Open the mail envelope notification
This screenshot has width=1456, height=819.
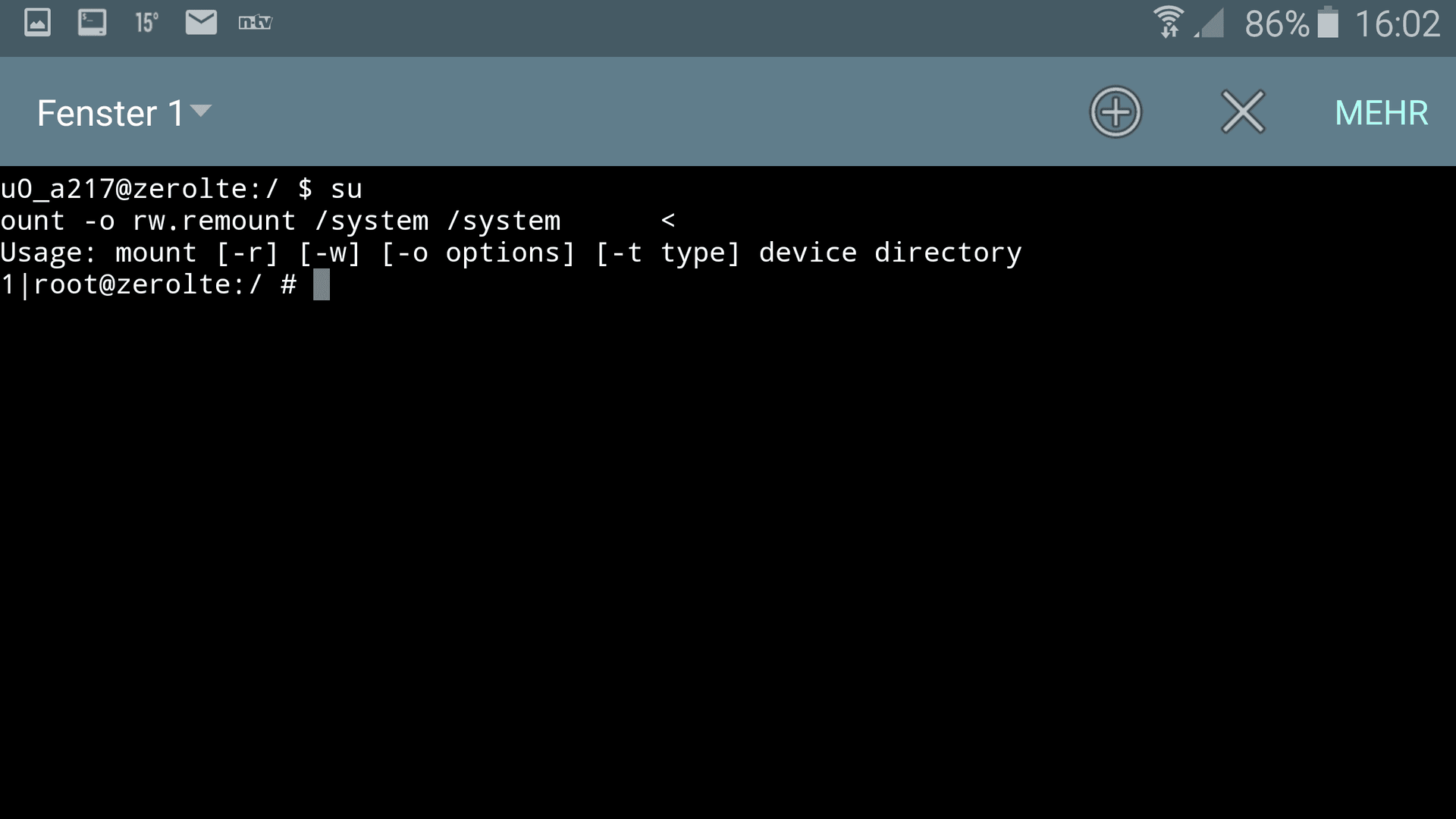[201, 23]
